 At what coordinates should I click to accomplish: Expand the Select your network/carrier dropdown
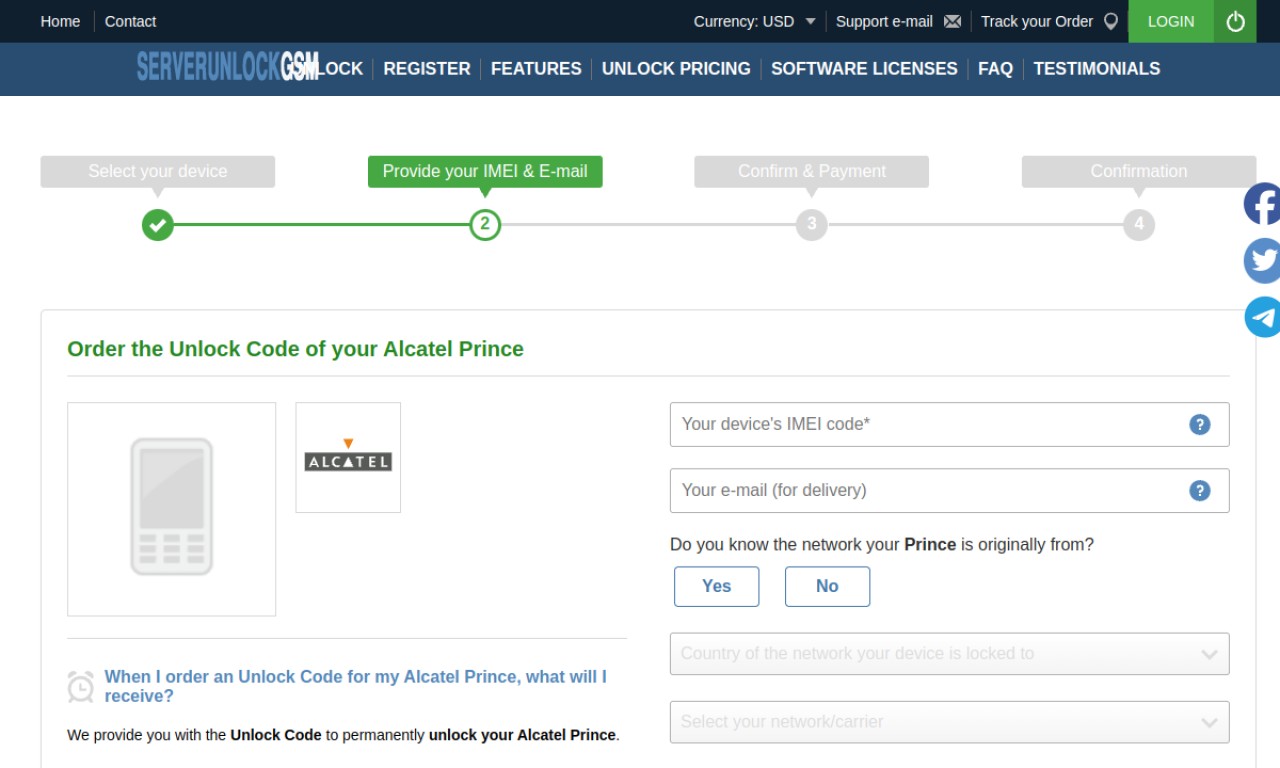[949, 722]
